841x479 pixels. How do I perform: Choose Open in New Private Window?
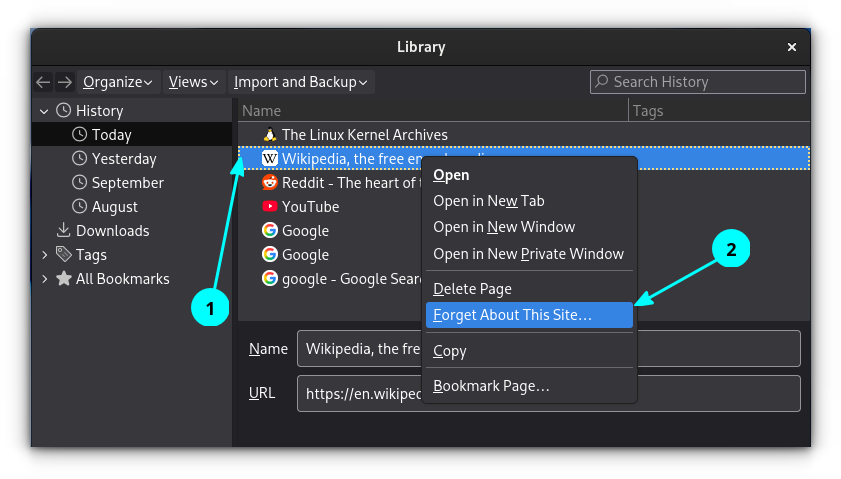528,254
